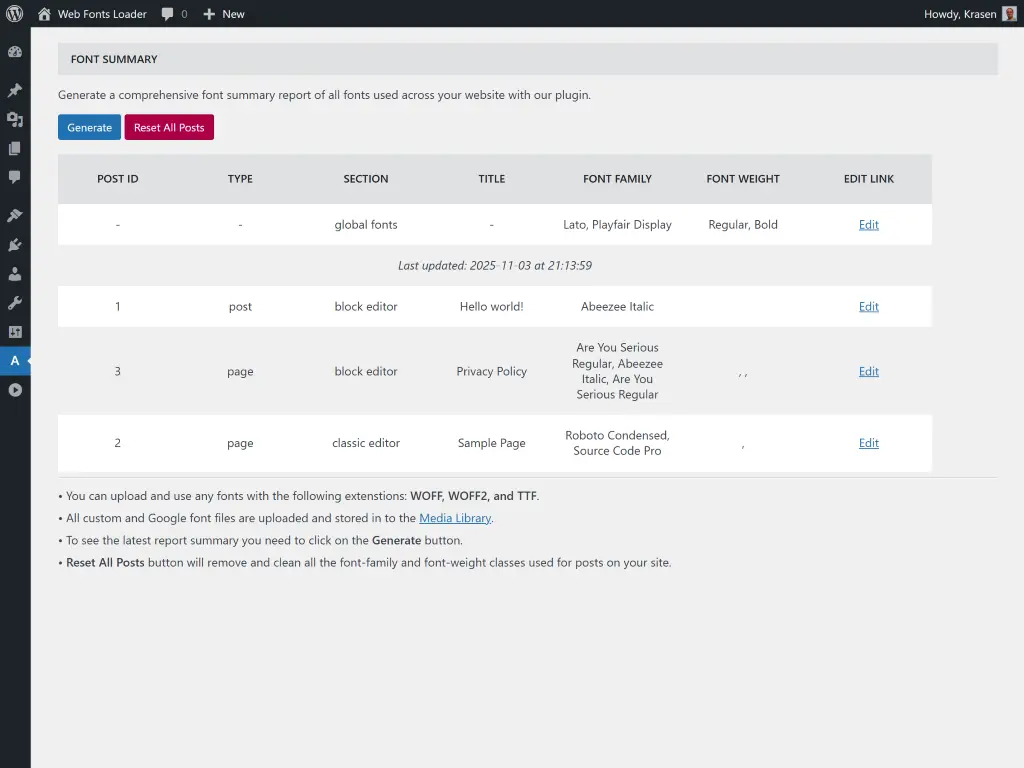The height and width of the screenshot is (768, 1024).
Task: Click the Generate button
Action: [x=89, y=127]
